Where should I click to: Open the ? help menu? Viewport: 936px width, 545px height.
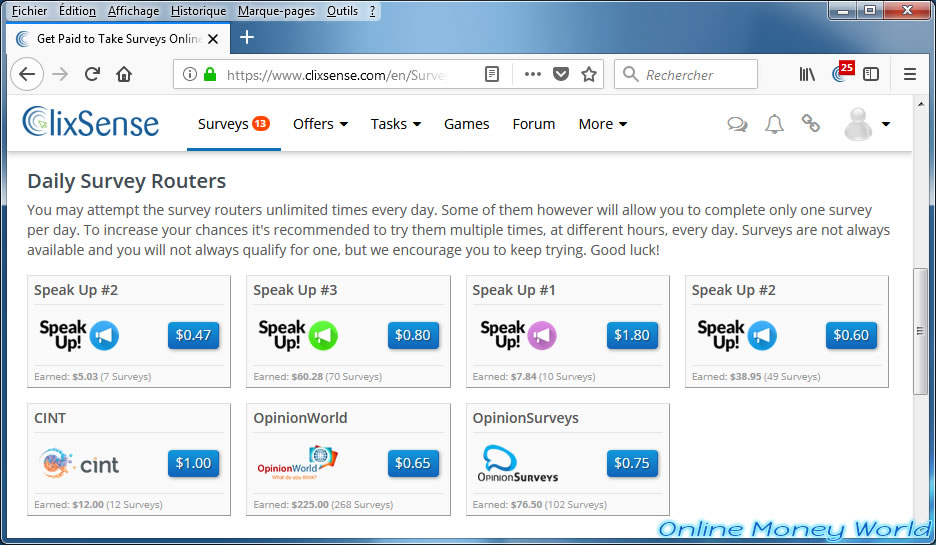(x=372, y=11)
